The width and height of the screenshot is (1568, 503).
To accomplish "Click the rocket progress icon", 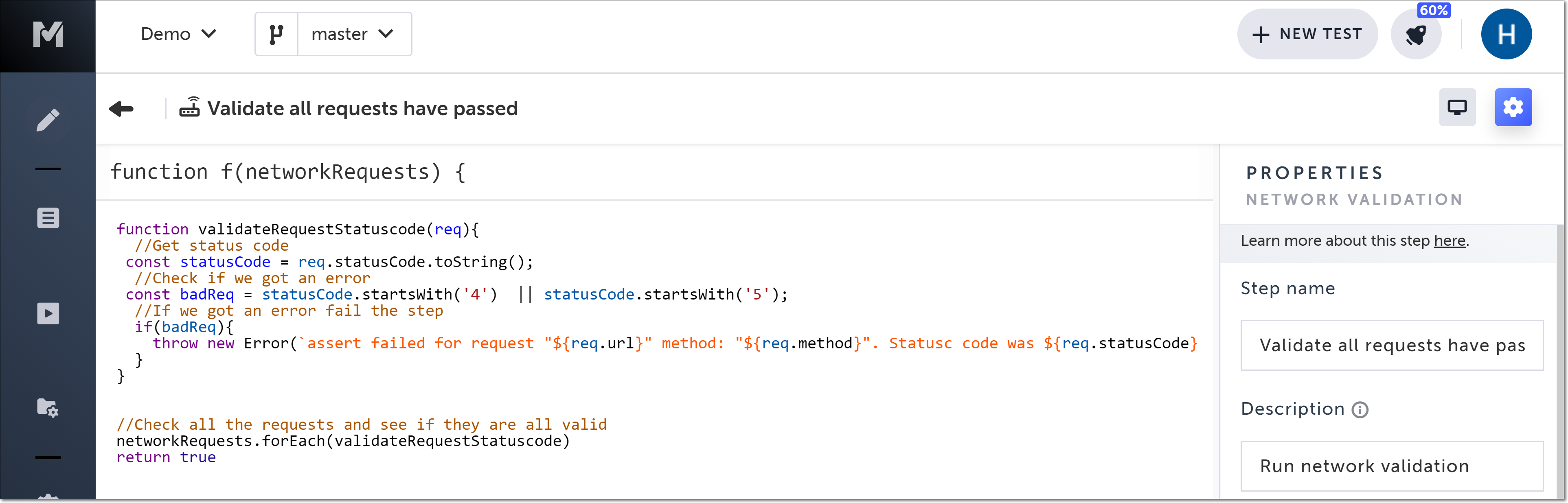I will 1416,35.
